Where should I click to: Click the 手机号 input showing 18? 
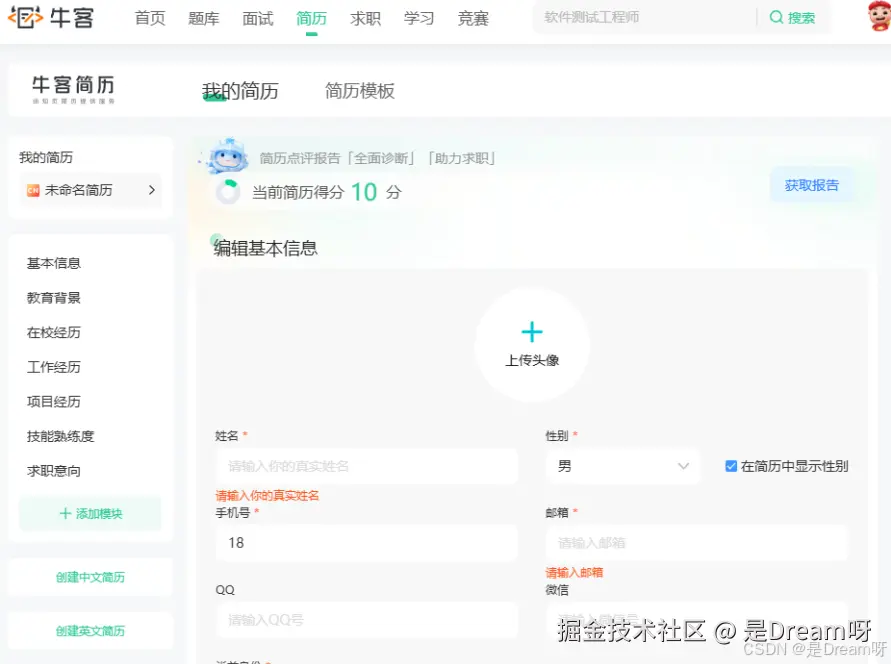(367, 543)
